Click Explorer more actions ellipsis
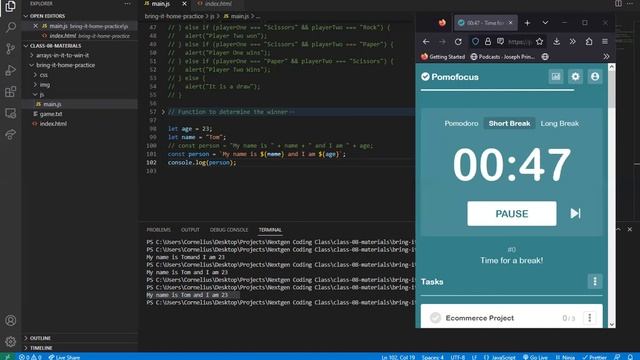Screen dimensions: 640x360 (128, 4)
